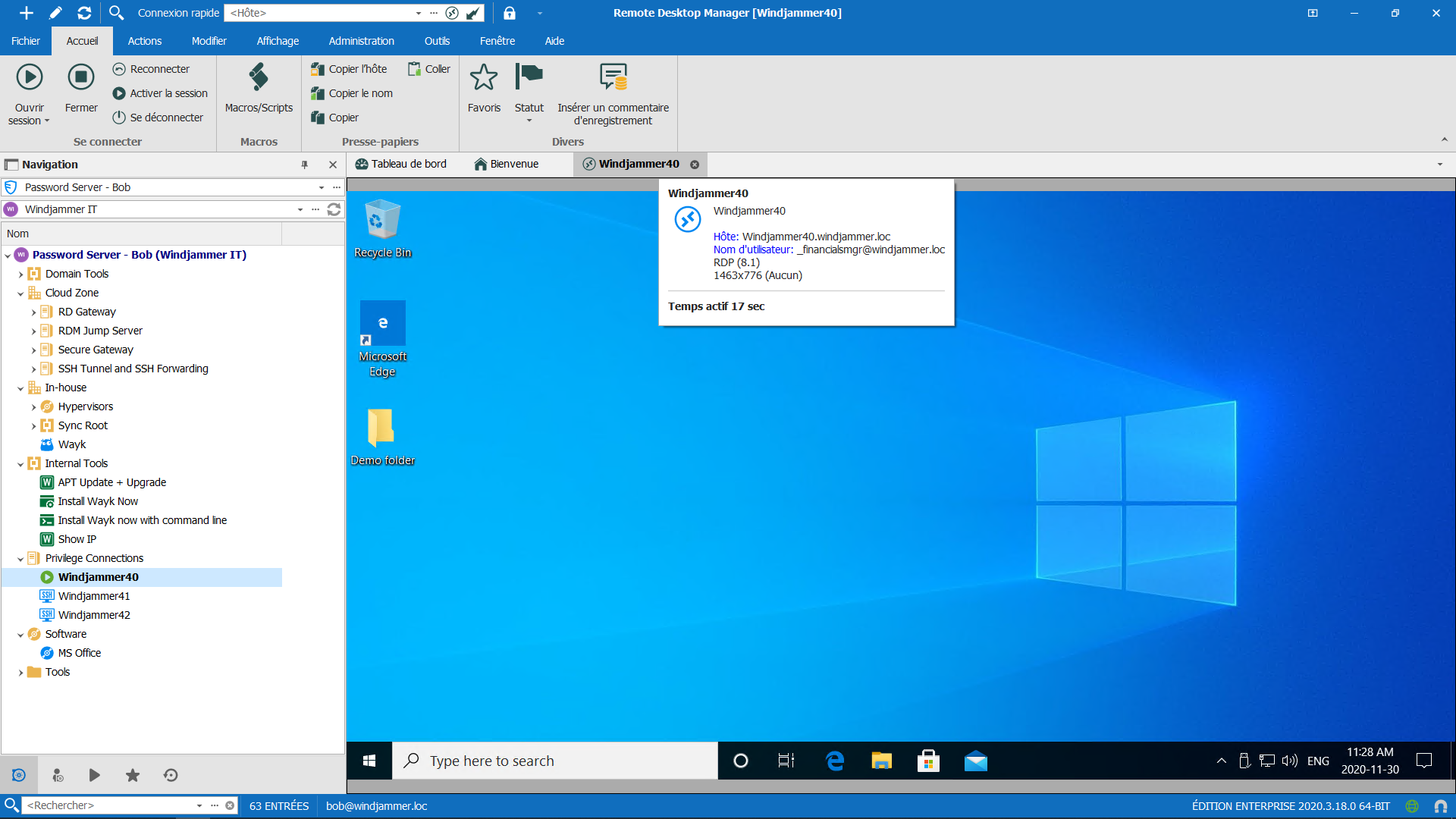Click the remote Windows Start button
The width and height of the screenshot is (1456, 819).
coord(369,761)
